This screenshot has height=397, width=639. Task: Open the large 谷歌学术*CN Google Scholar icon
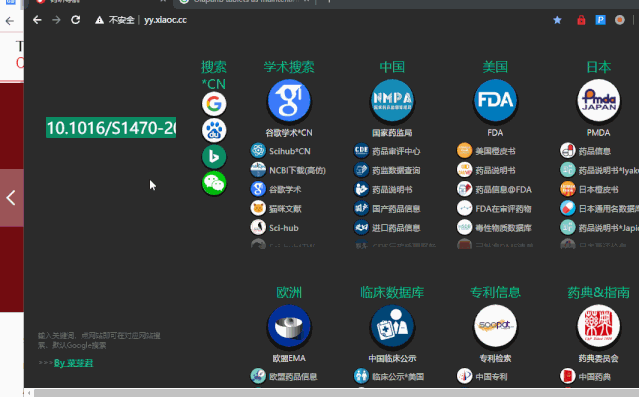pyautogui.click(x=289, y=101)
